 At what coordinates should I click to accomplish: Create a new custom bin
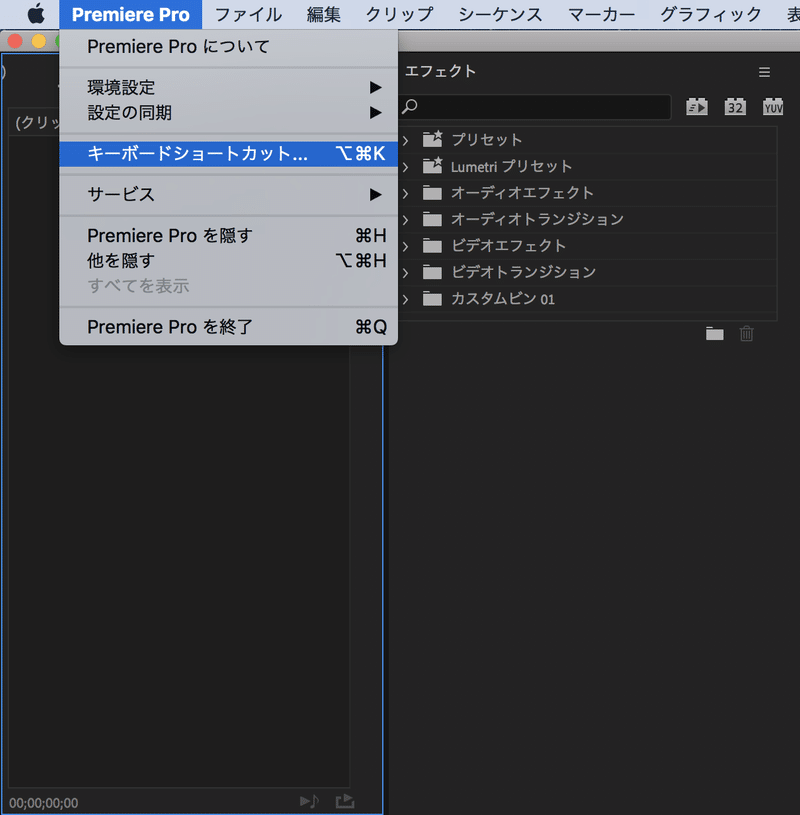[715, 333]
